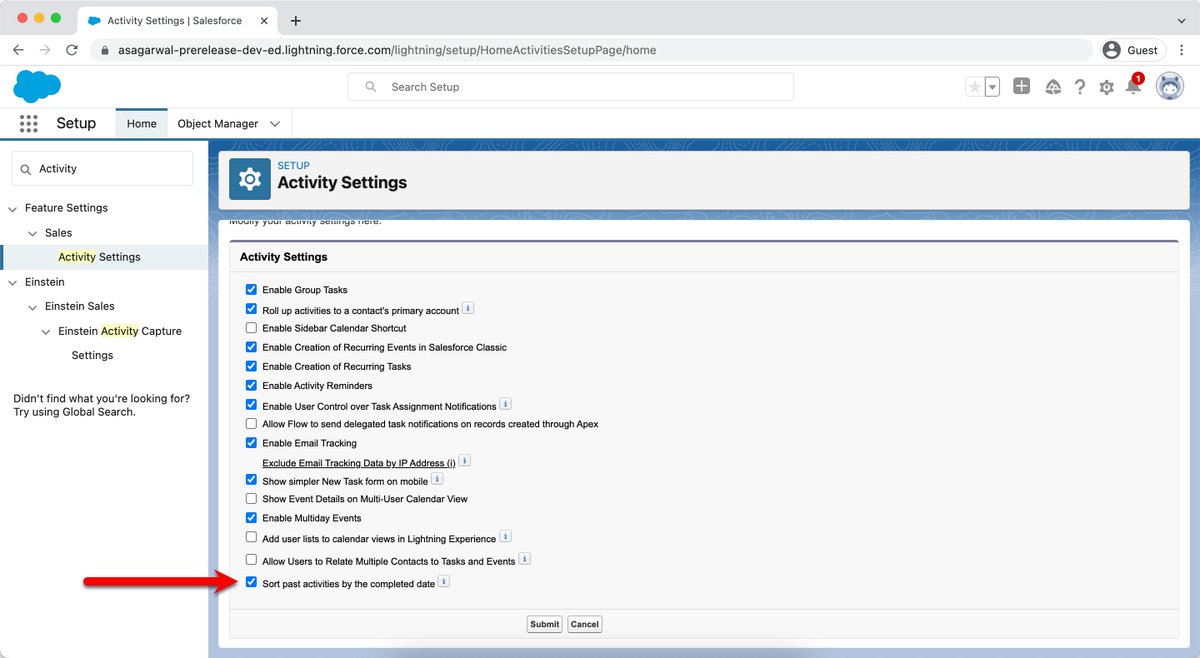This screenshot has height=658, width=1200.
Task: Click info icon beside Exclude Email Tracking Data
Action: tap(464, 461)
